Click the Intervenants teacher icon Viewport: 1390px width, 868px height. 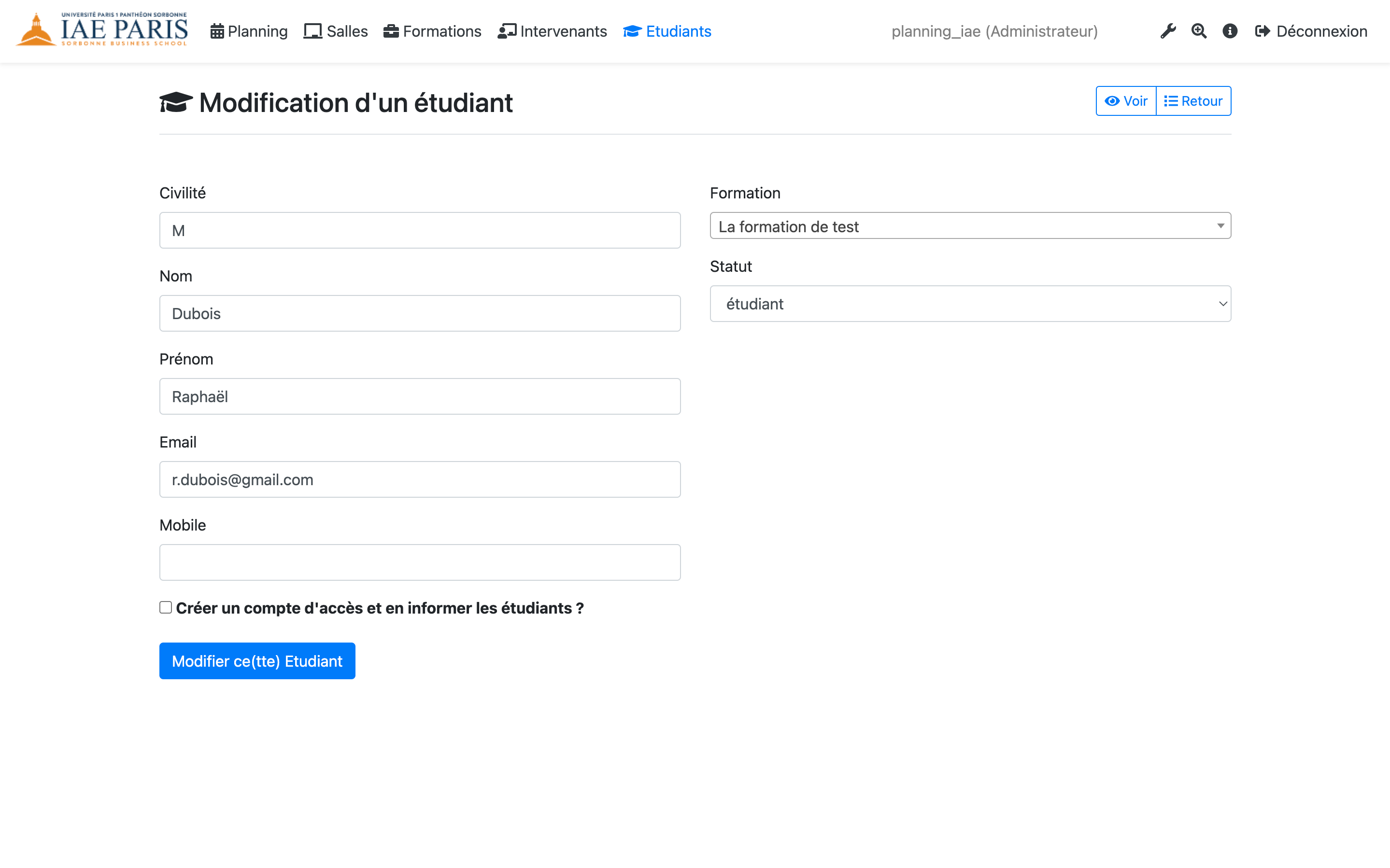(507, 31)
